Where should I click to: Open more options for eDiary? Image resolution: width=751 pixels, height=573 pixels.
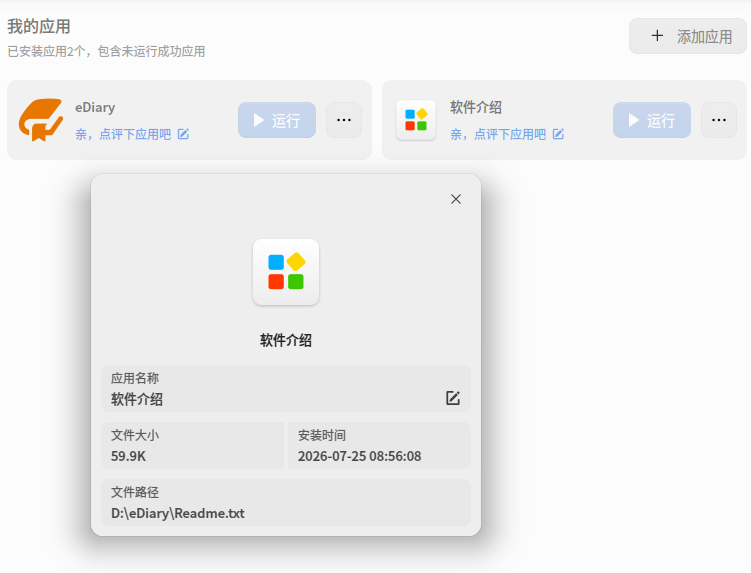click(x=344, y=120)
